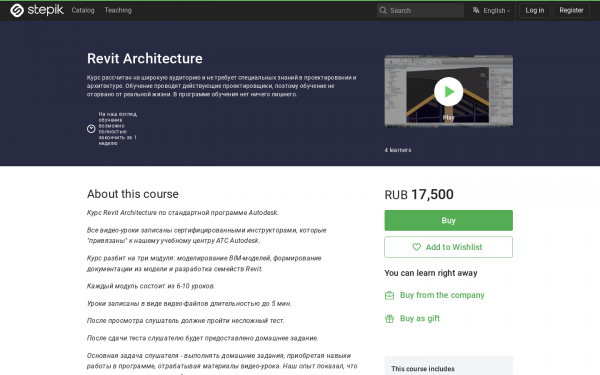The height and width of the screenshot is (375, 600).
Task: Click the Register button
Action: click(571, 10)
